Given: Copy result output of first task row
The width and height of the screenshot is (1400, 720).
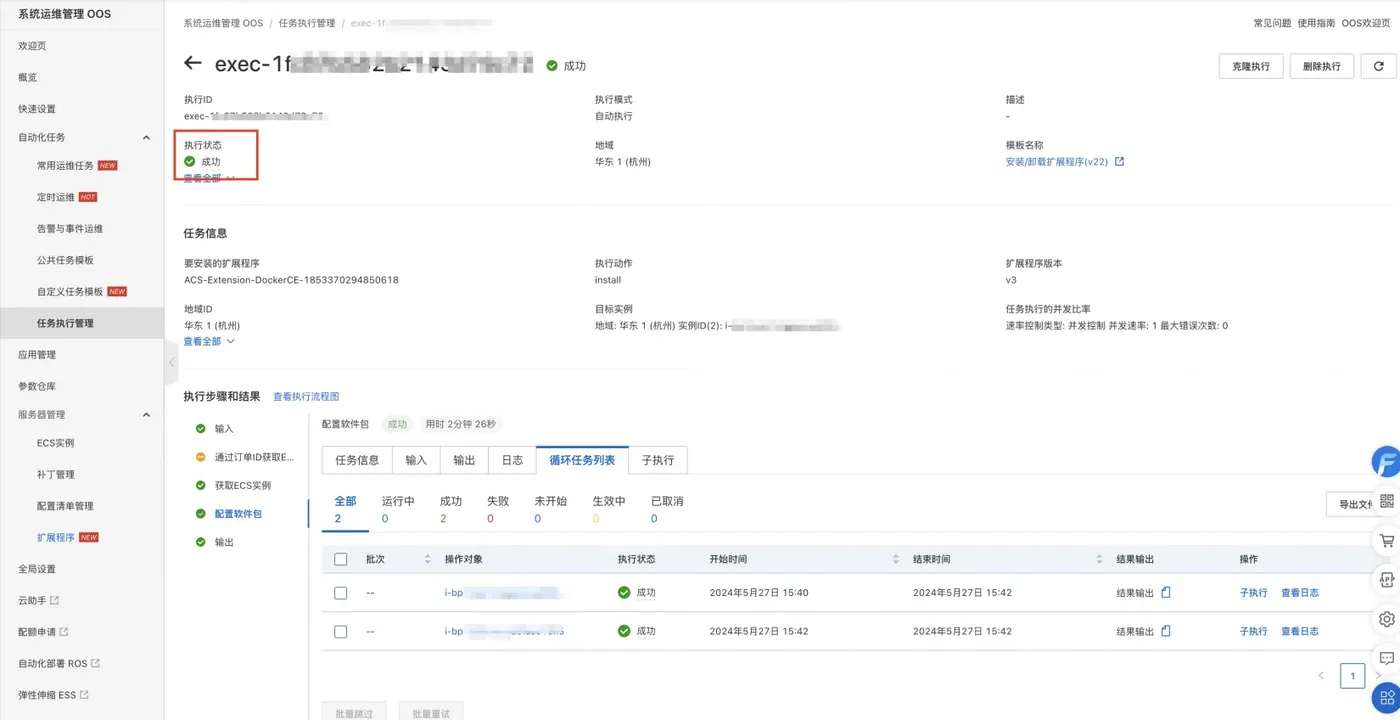Looking at the screenshot, I should click(x=1166, y=592).
